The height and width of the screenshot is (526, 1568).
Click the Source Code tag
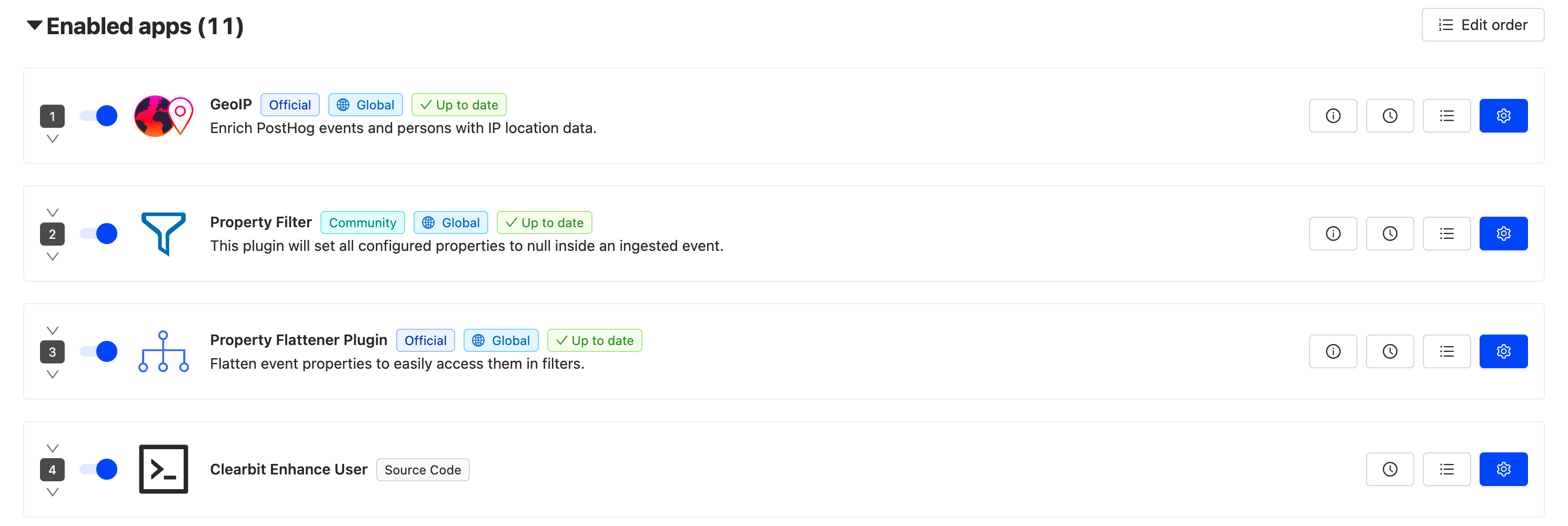point(423,470)
